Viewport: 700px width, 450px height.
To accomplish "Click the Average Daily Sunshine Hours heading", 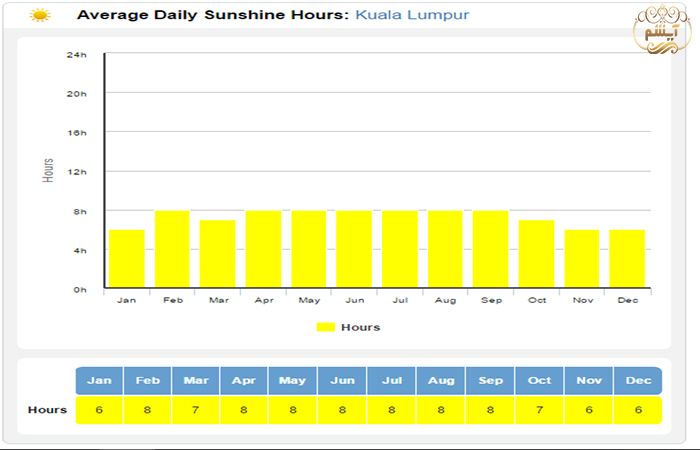I will pyautogui.click(x=213, y=16).
